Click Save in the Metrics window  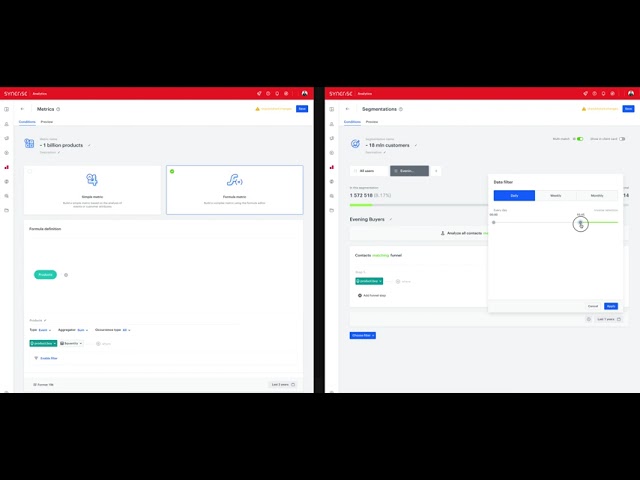pyautogui.click(x=302, y=109)
